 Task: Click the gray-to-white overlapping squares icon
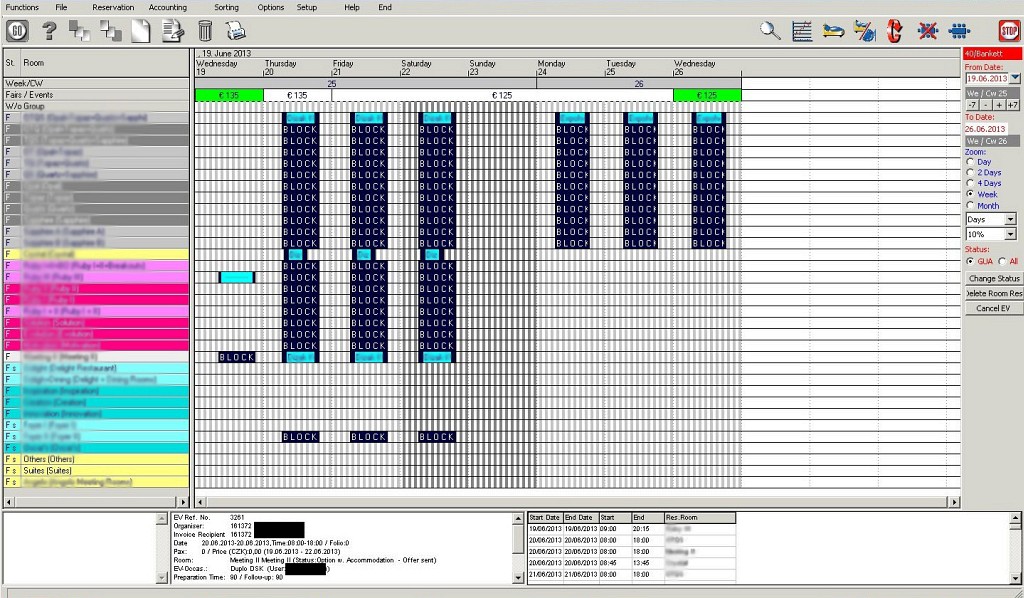click(80, 31)
